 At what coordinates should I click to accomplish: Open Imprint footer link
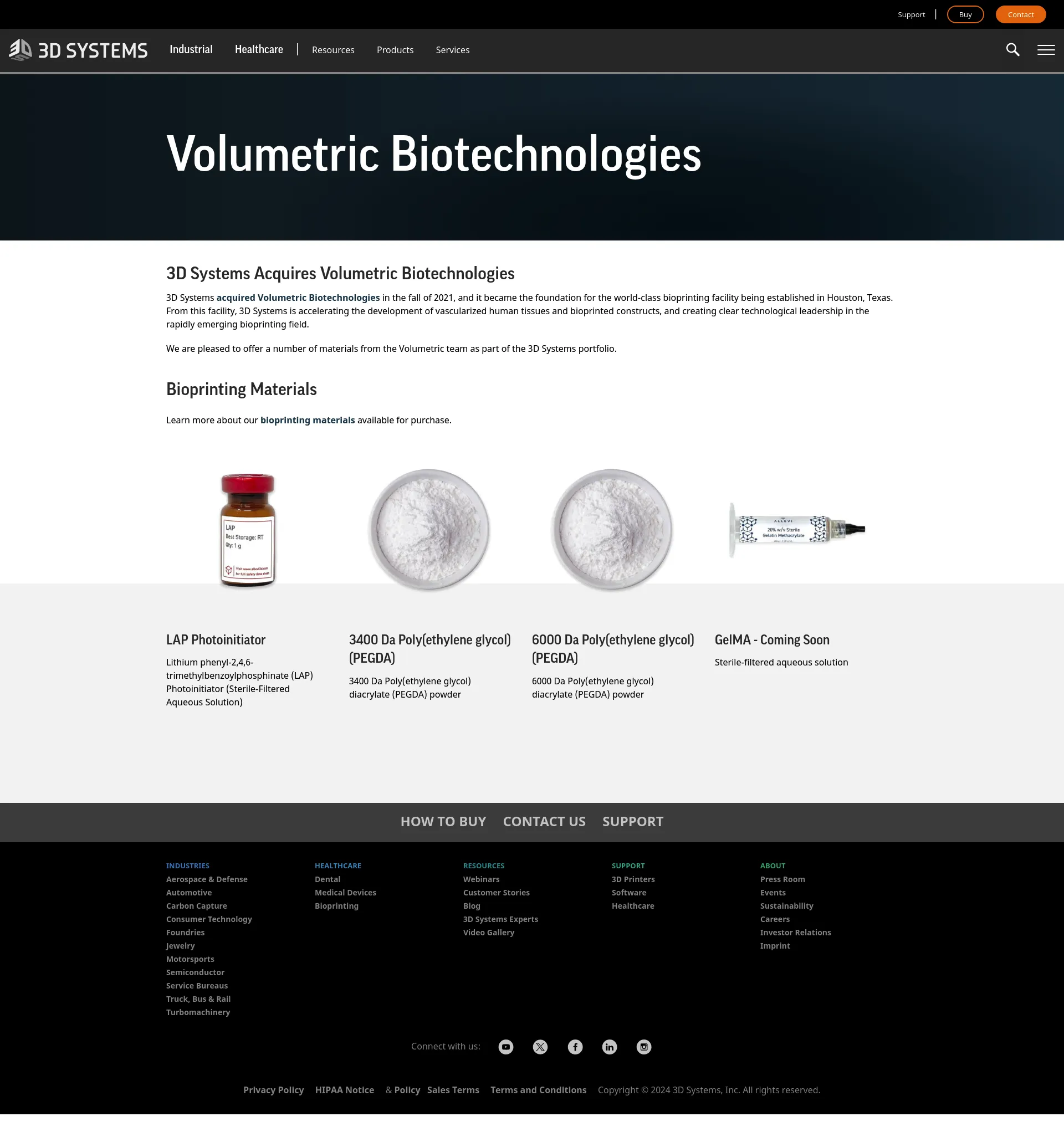775,945
